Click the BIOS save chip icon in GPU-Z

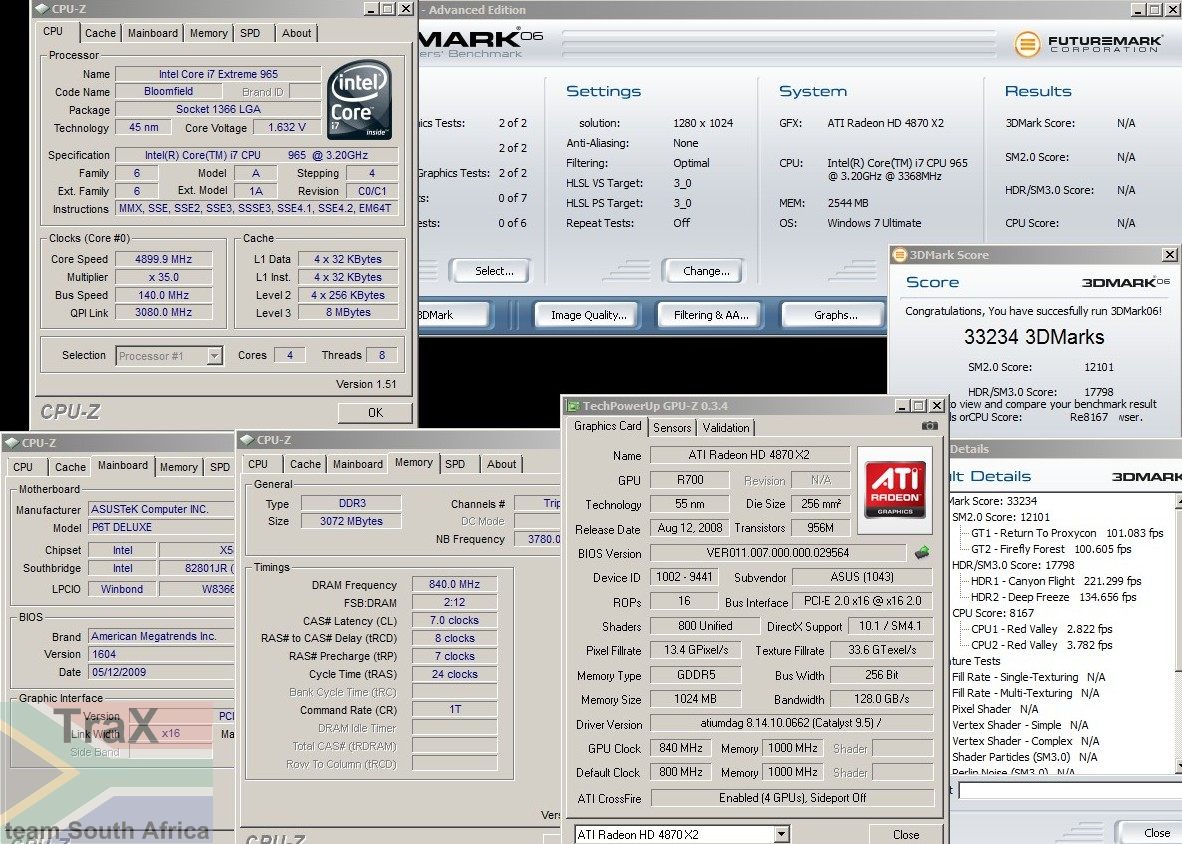[x=922, y=553]
